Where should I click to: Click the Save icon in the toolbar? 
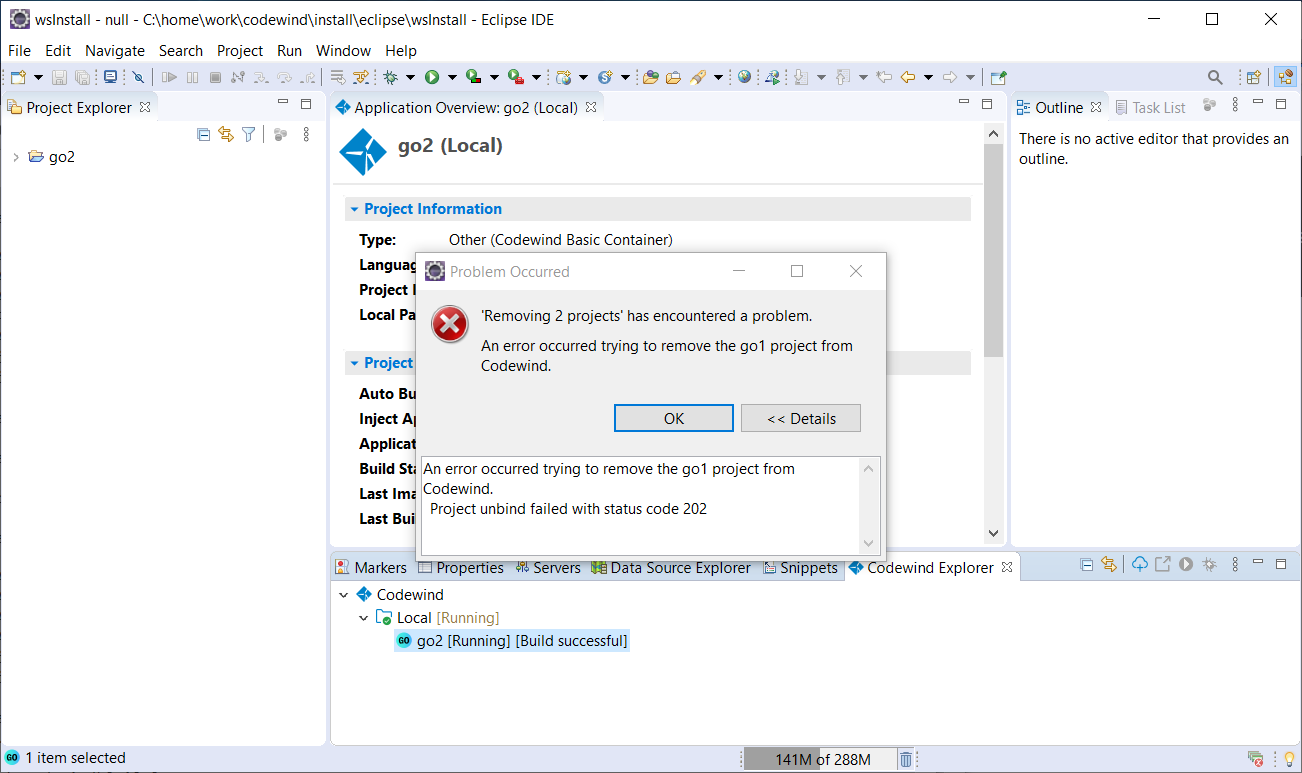click(60, 76)
